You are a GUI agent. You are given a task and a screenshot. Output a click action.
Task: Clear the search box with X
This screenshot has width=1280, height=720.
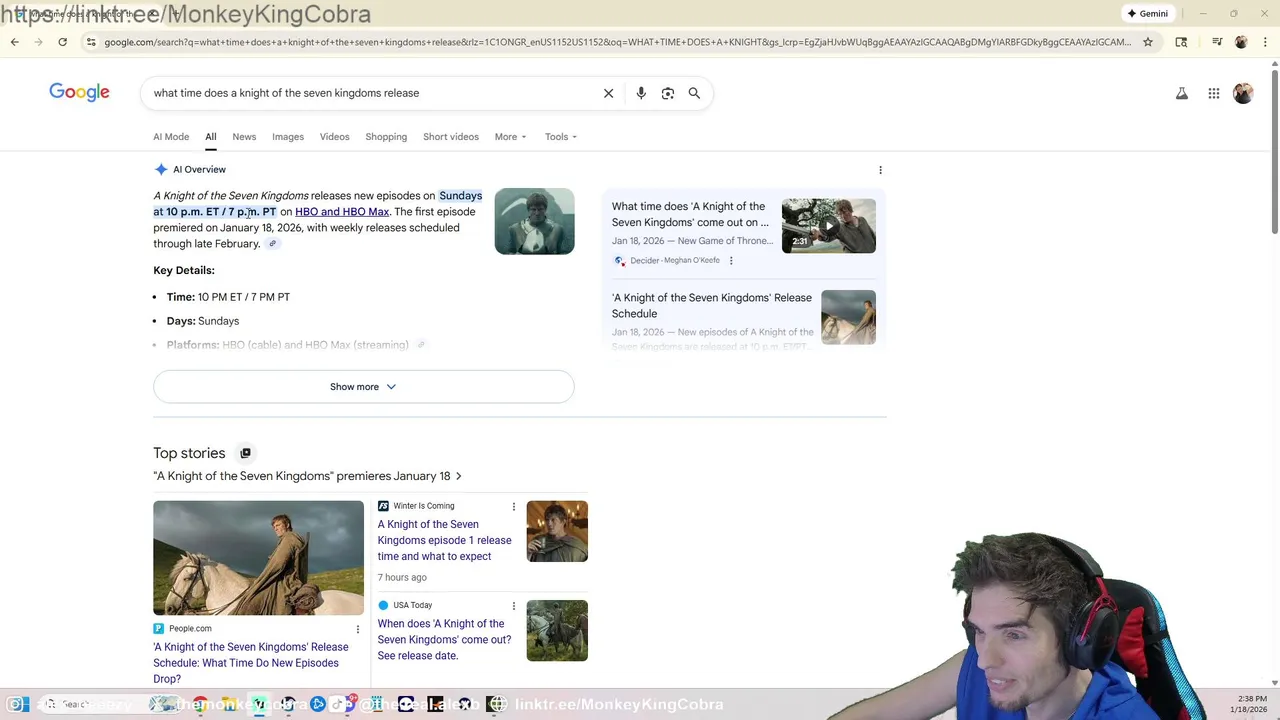pos(608,93)
